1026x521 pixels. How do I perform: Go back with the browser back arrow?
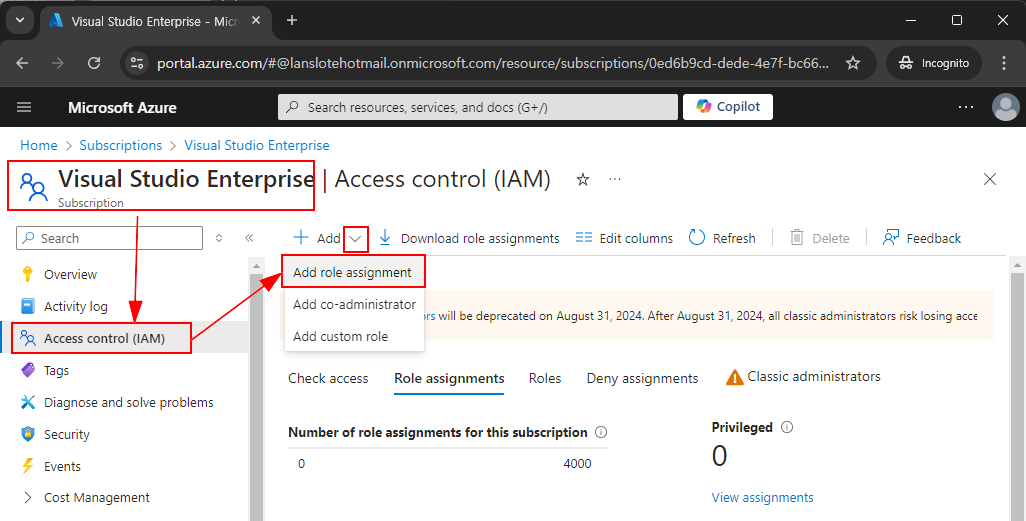[22, 63]
